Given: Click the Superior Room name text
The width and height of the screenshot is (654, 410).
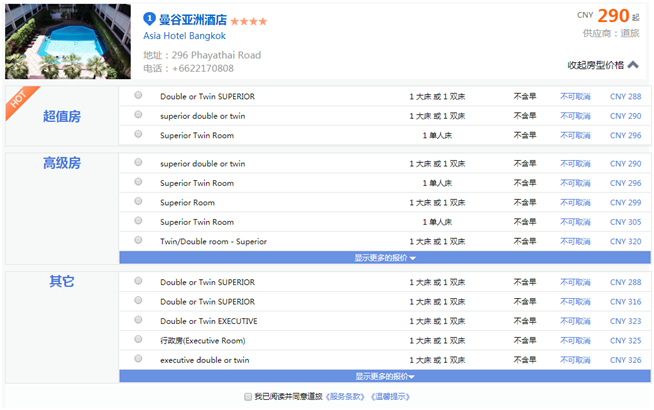Looking at the screenshot, I should pos(187,202).
